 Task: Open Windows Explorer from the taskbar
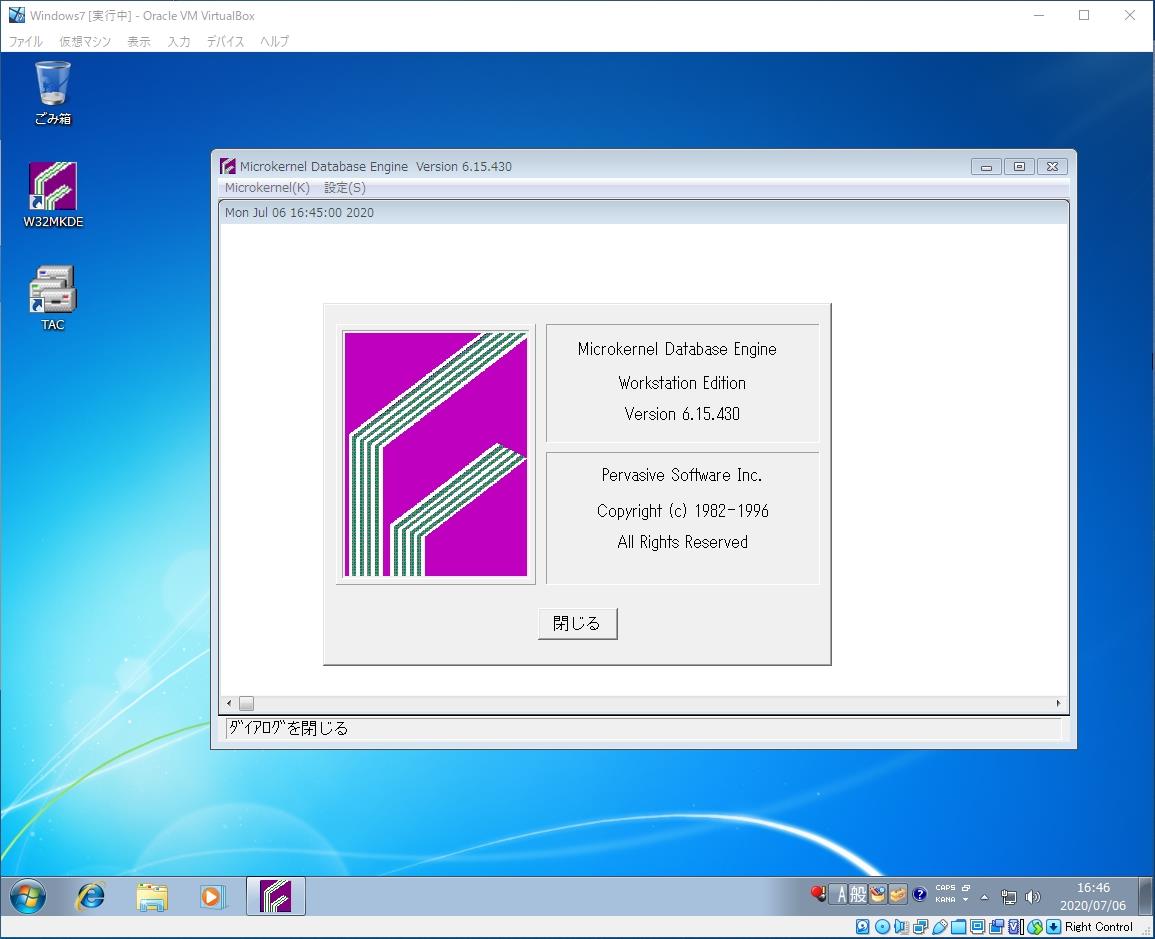click(x=152, y=896)
